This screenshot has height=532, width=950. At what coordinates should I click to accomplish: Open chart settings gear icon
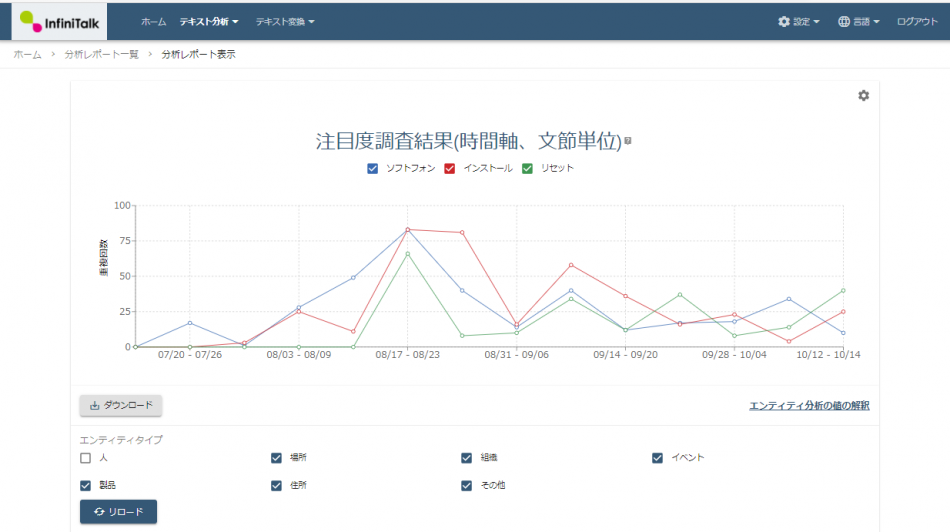tap(863, 95)
